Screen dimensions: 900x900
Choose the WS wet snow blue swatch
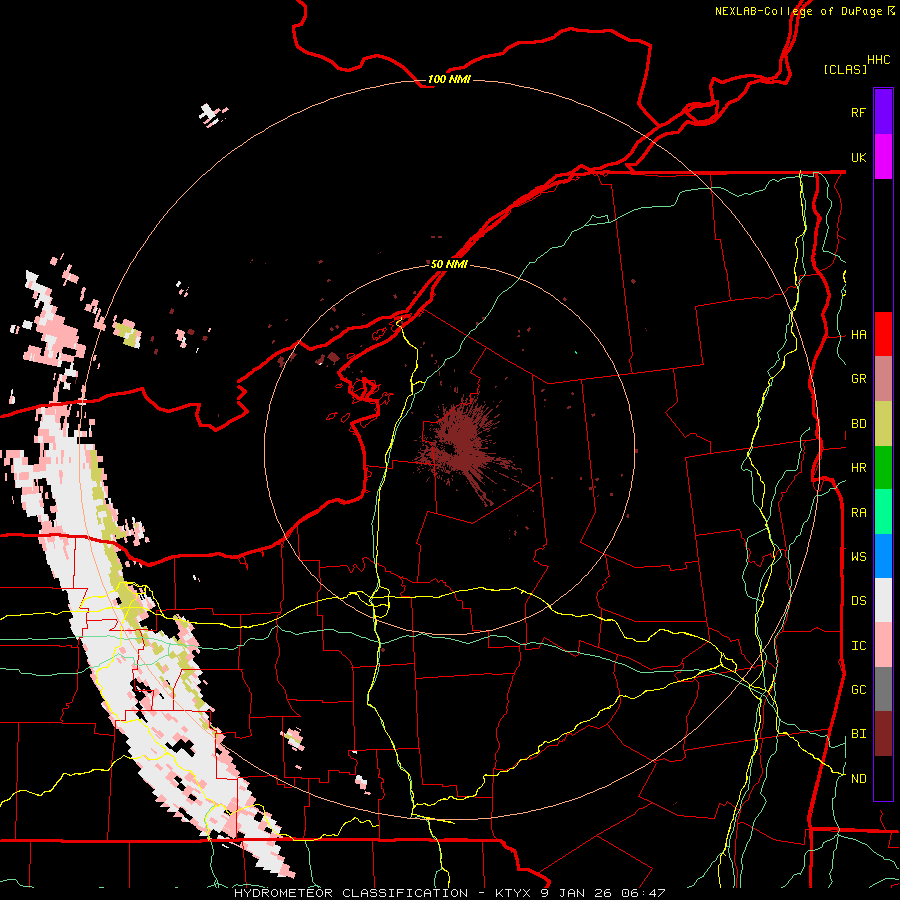point(883,556)
